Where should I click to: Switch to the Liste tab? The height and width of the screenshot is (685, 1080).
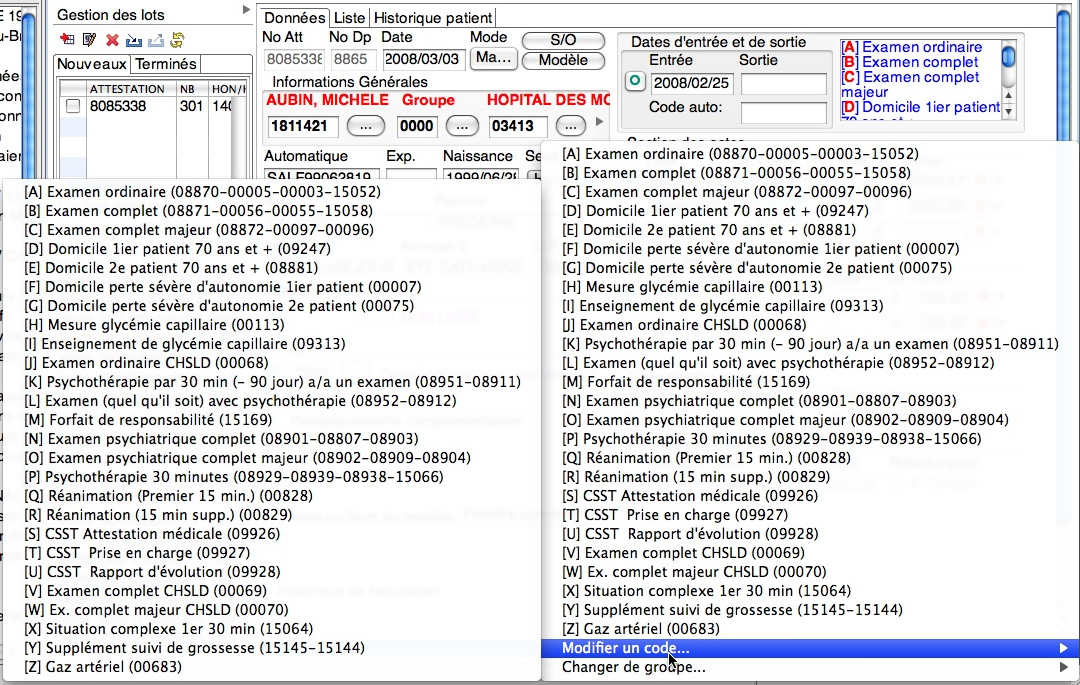(349, 18)
